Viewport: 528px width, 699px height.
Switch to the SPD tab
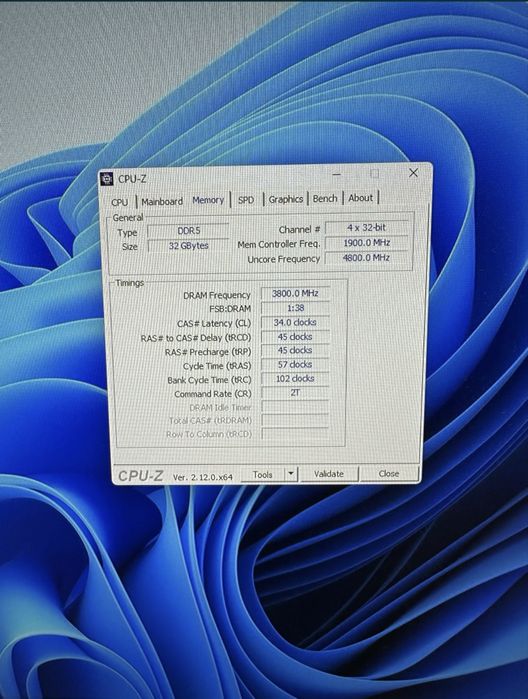tap(246, 200)
